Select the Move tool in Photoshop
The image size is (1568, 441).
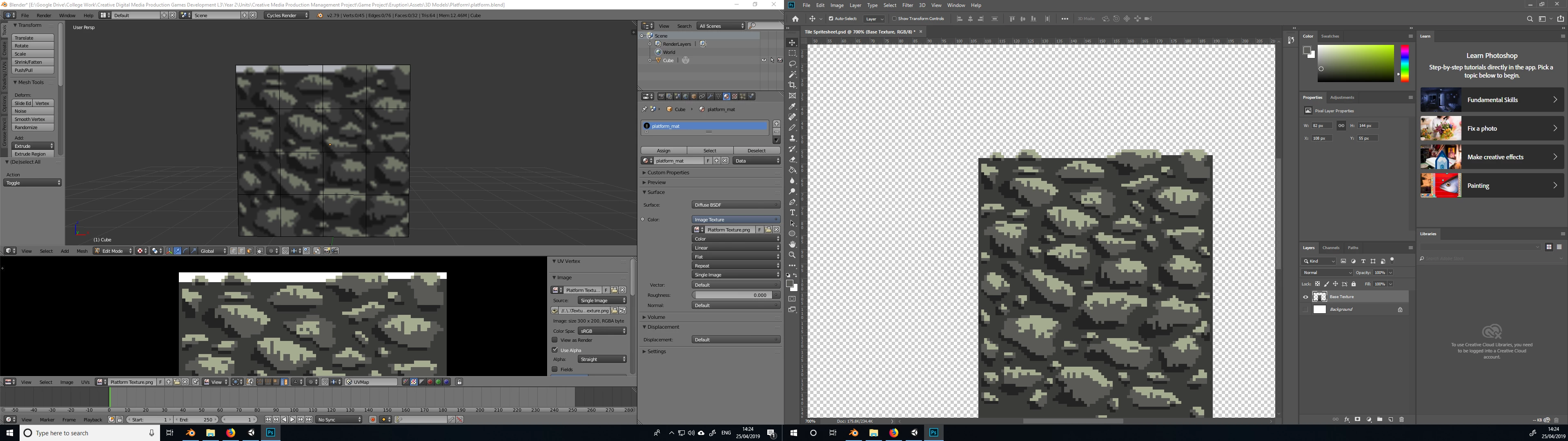tap(792, 42)
